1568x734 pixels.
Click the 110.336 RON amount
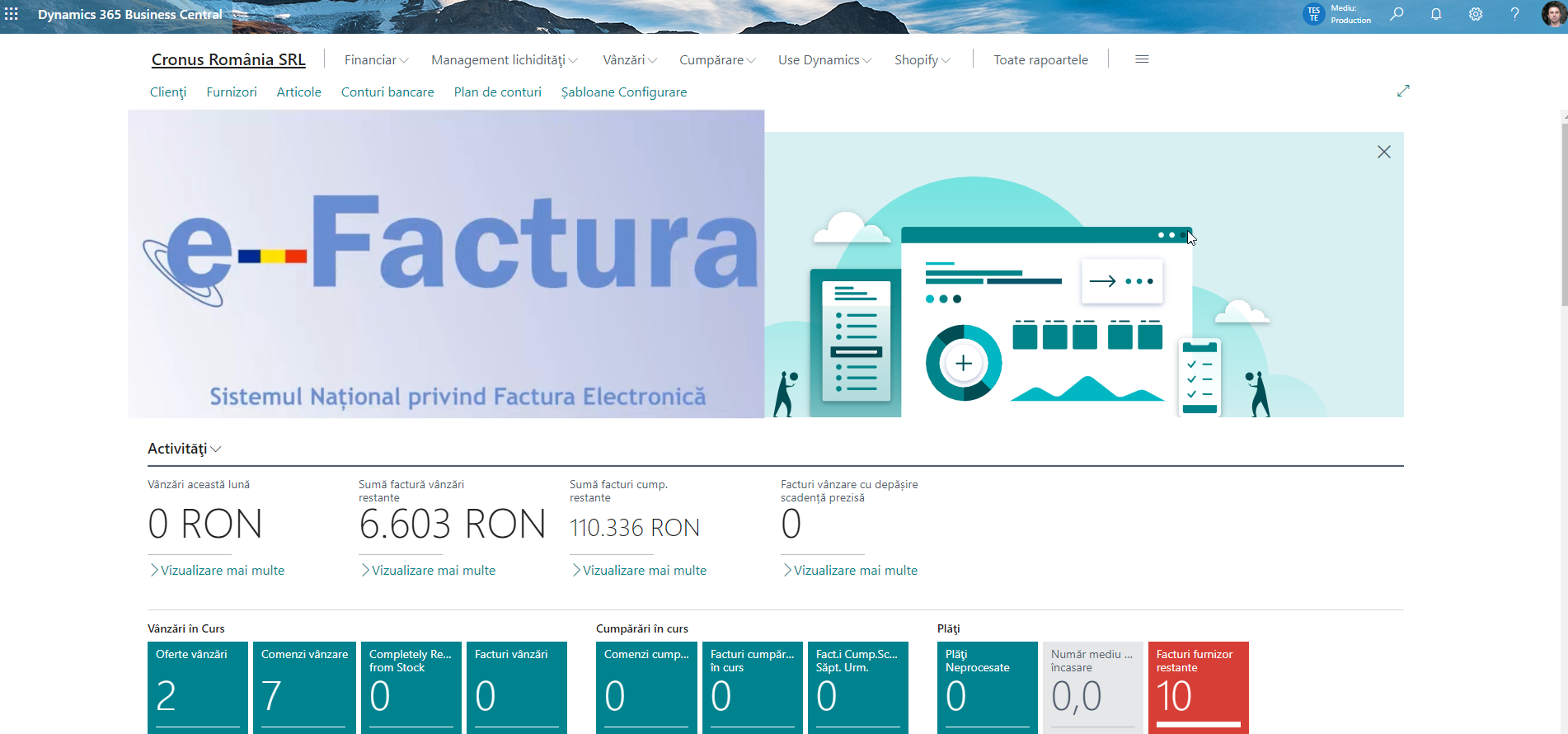tap(635, 528)
